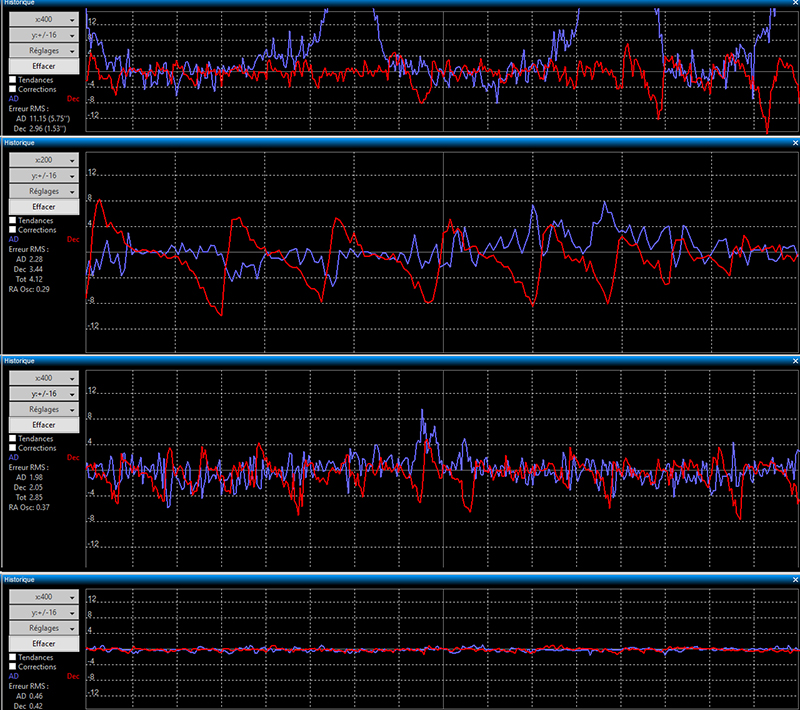Open y:+/-16 dropdown in the x:200 panel
The image size is (800, 710).
point(44,175)
